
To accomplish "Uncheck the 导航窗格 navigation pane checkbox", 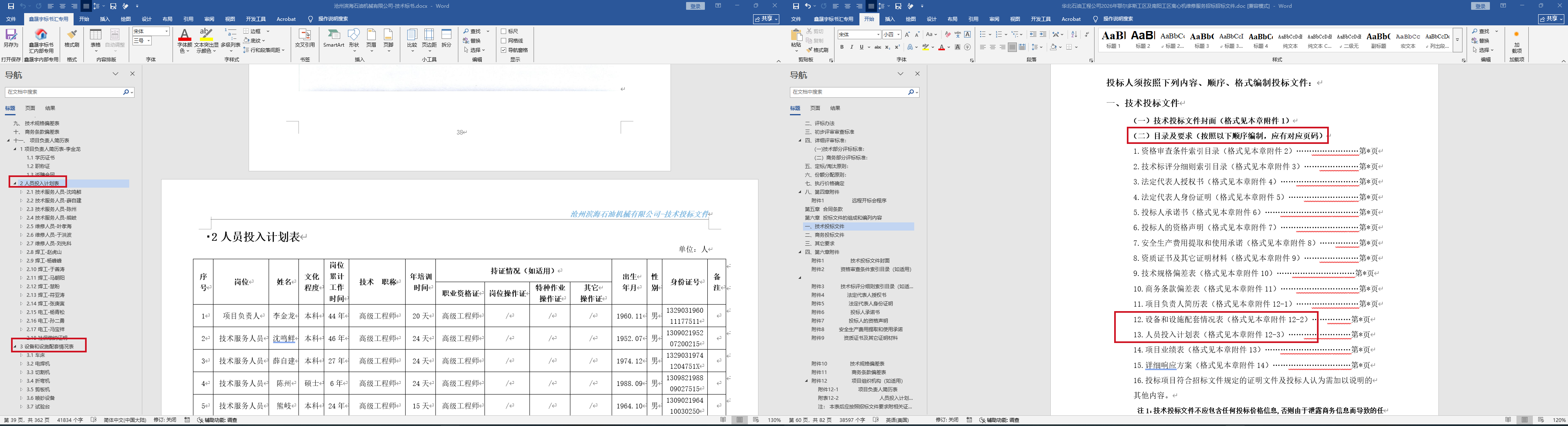I will [x=503, y=50].
